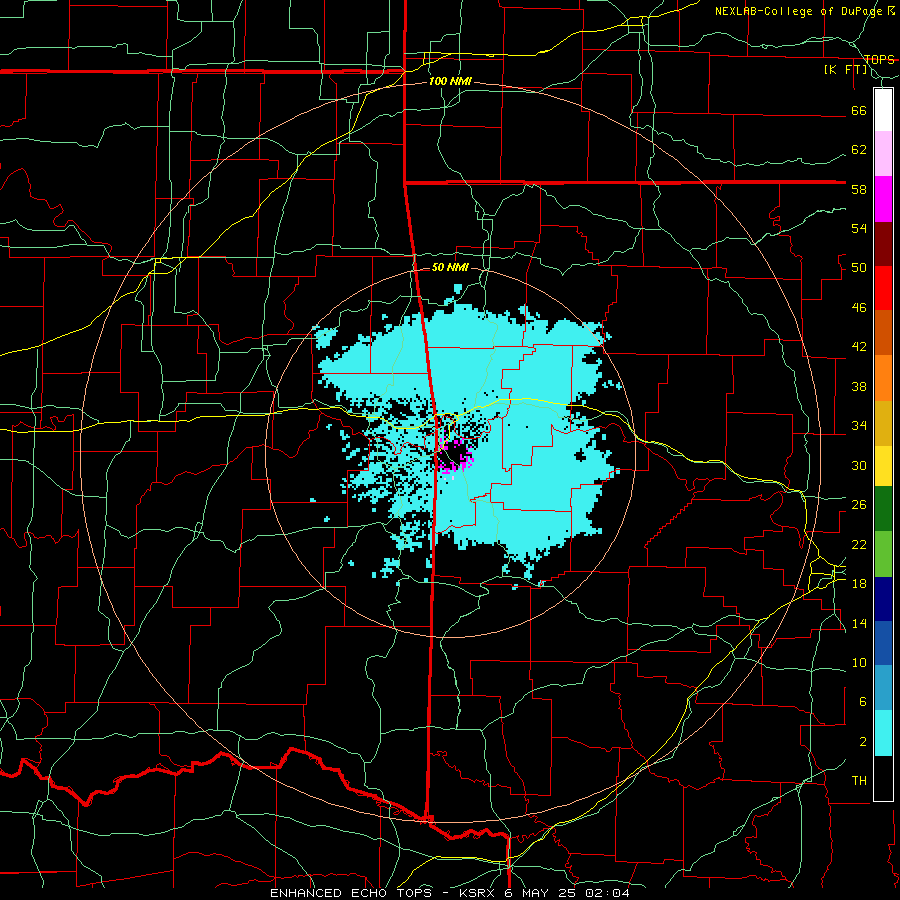Click the dark orange 46 kft legend swatch

[x=883, y=332]
